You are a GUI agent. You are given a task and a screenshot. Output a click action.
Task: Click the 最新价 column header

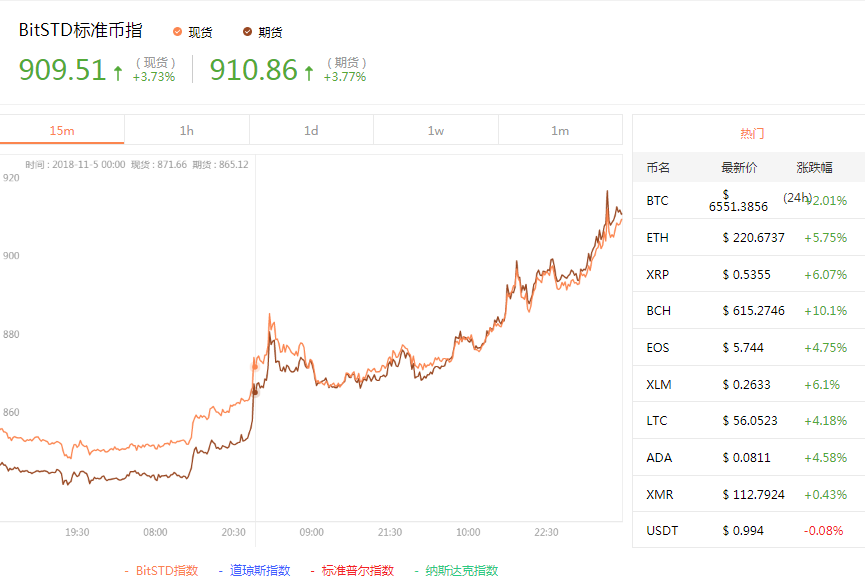coord(739,168)
